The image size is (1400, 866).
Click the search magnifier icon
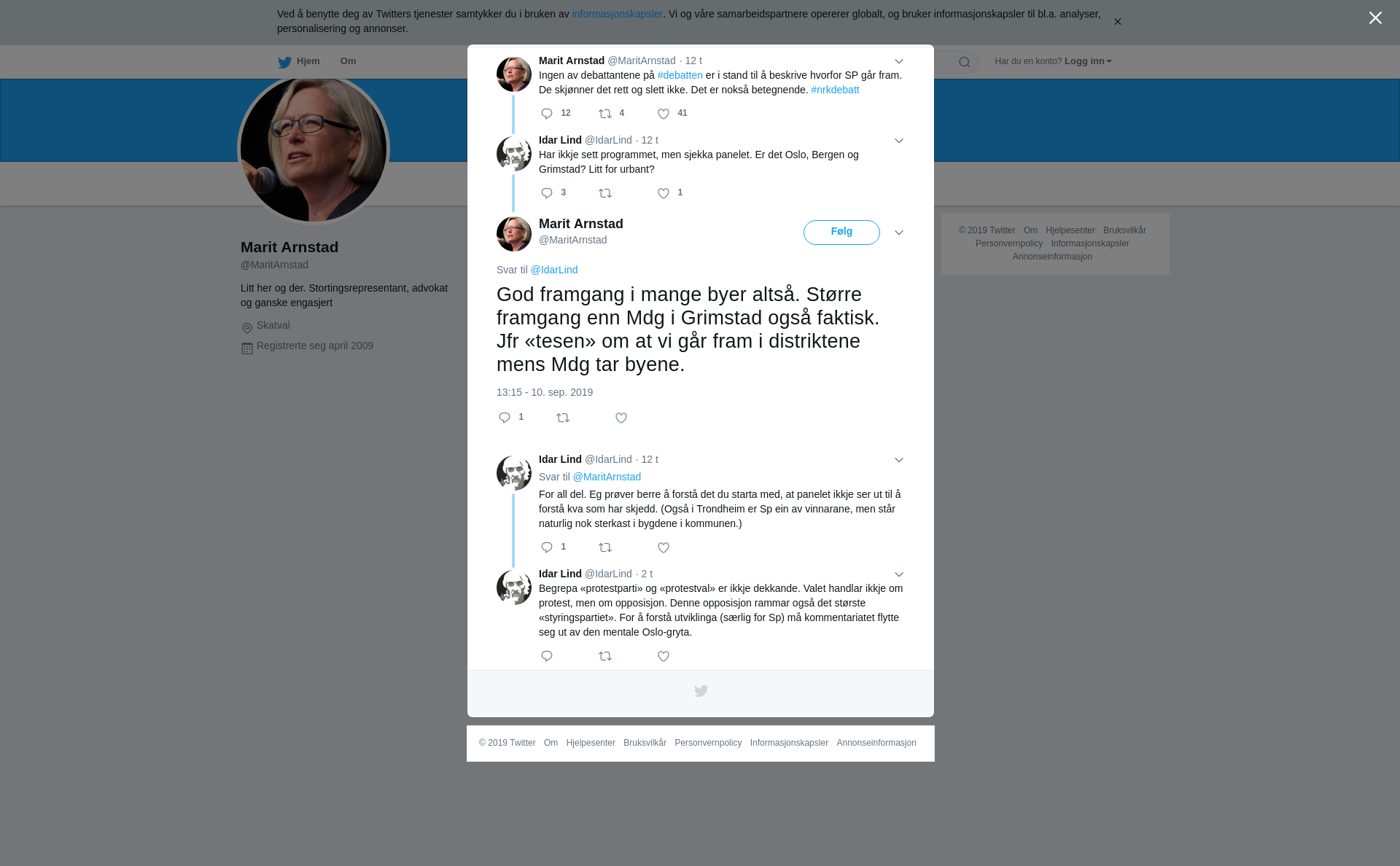click(965, 62)
